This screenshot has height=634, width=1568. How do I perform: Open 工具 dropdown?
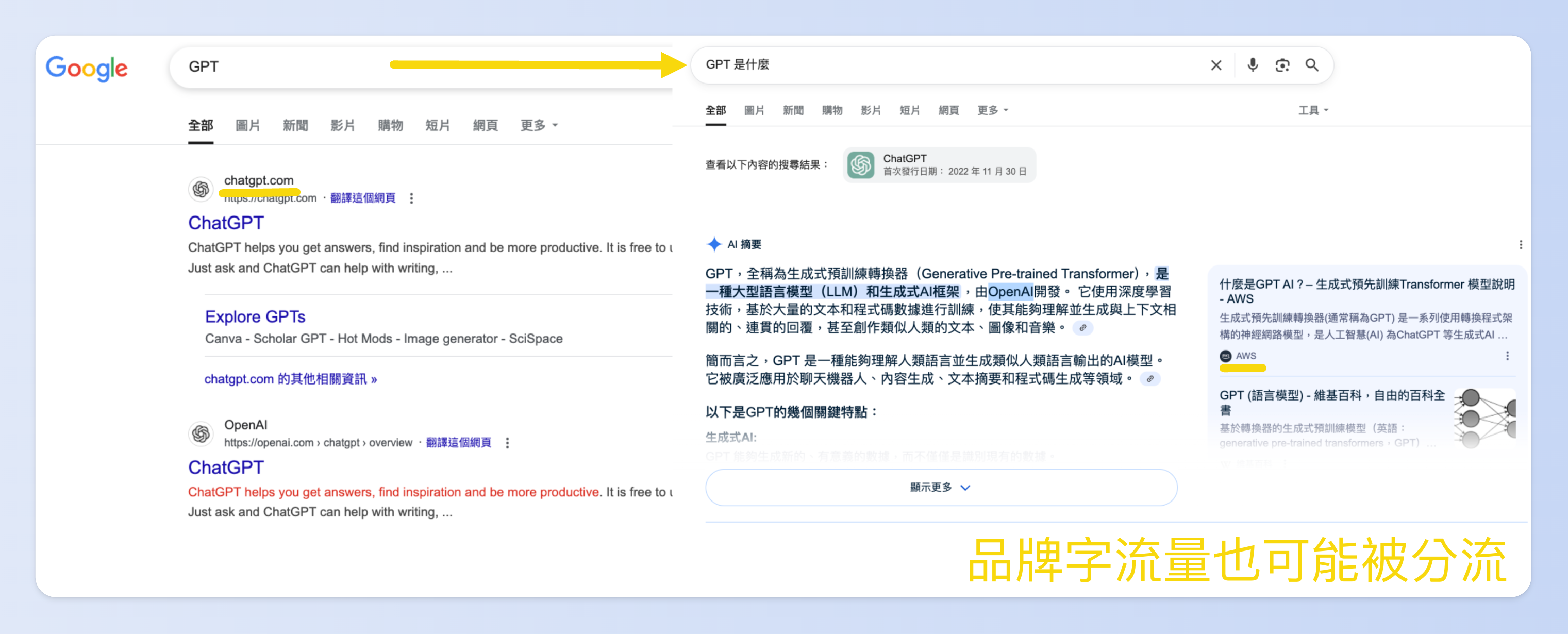(1313, 110)
